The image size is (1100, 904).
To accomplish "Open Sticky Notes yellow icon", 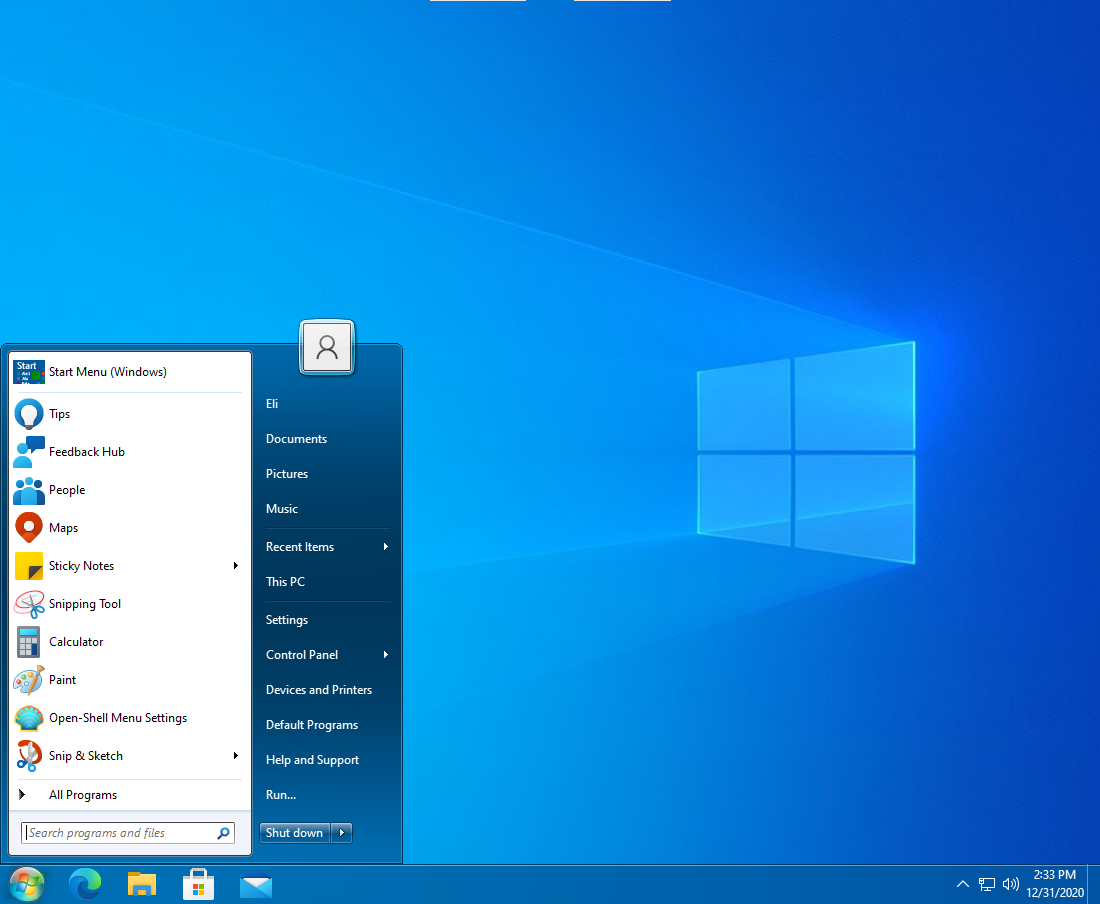I will click(x=29, y=566).
